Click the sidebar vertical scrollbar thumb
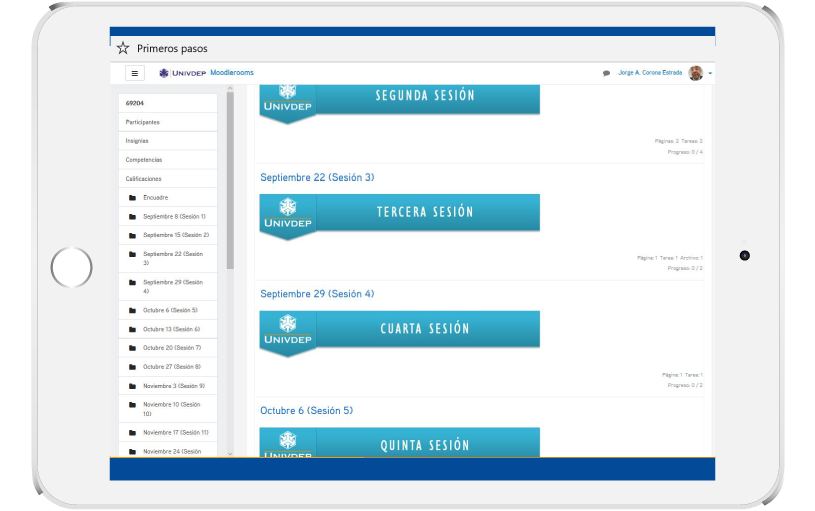This screenshot has height=511, width=815. coord(230,180)
